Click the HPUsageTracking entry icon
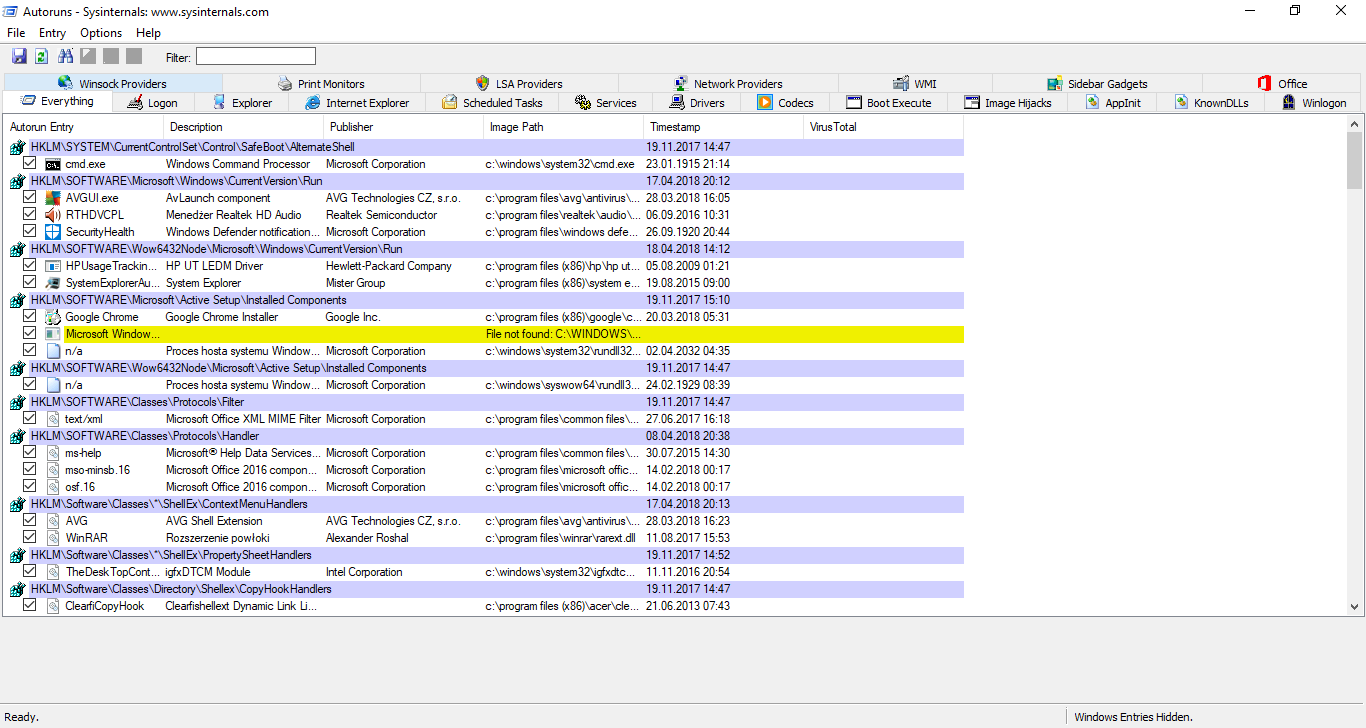 pos(53,266)
